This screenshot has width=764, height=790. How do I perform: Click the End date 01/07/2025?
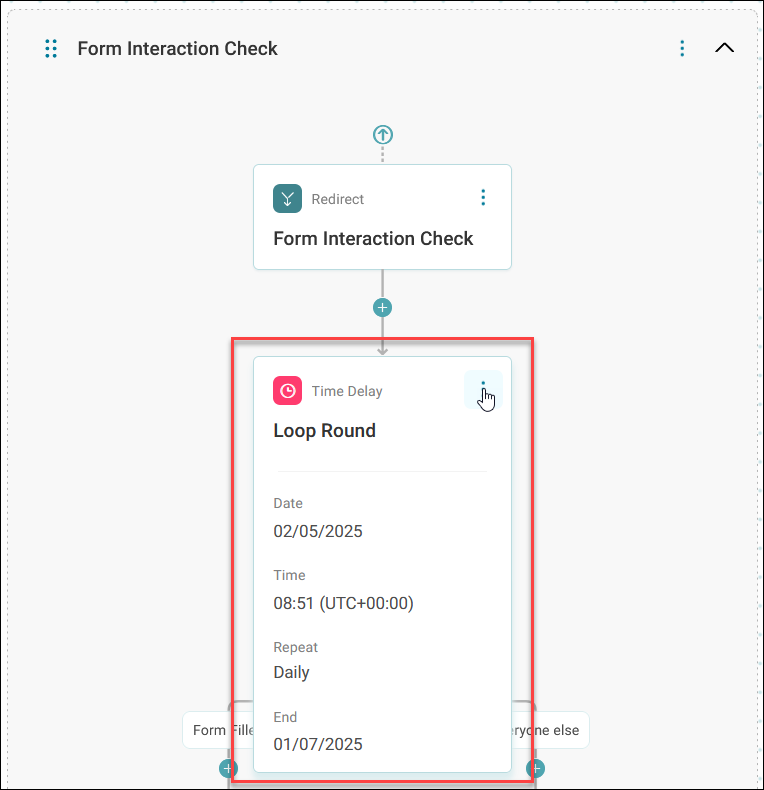317,744
